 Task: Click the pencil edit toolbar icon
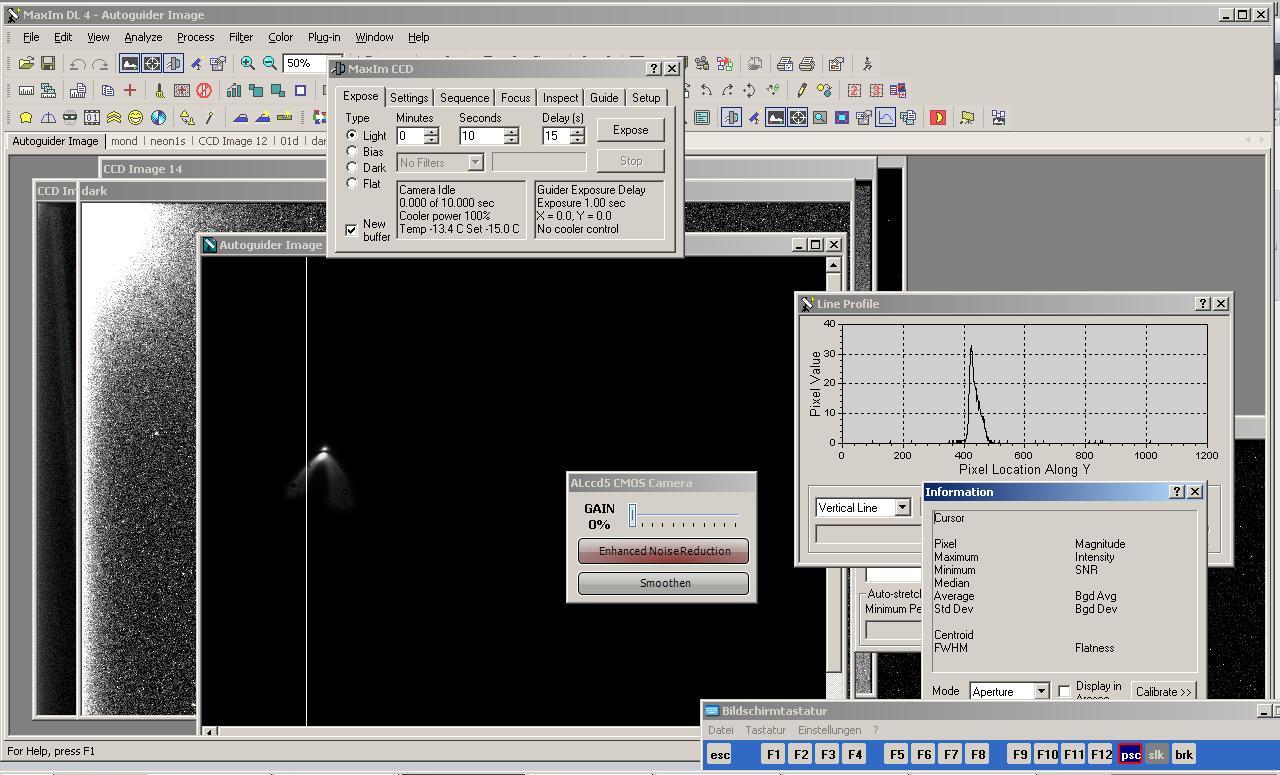coord(801,91)
